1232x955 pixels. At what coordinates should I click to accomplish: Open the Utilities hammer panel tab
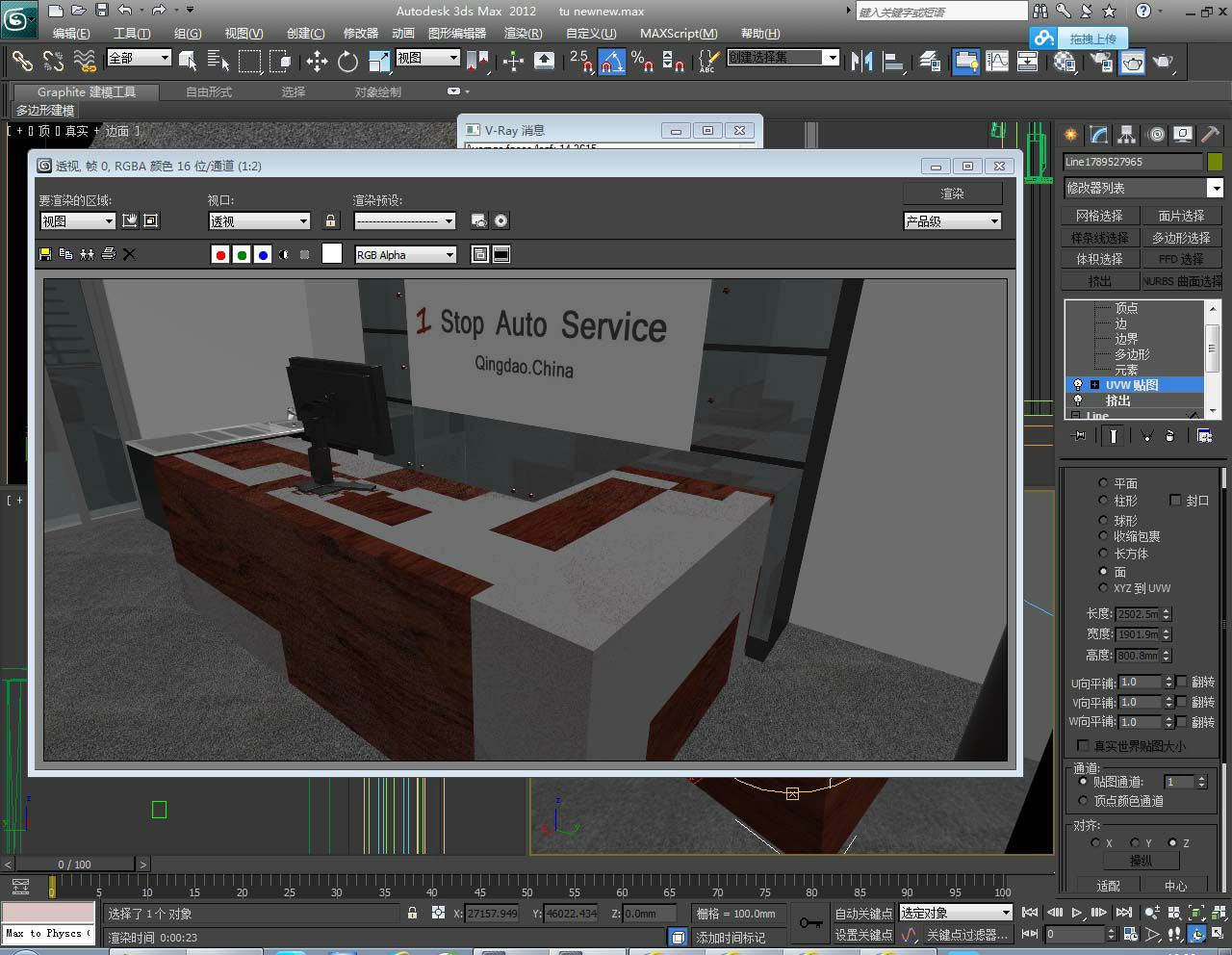pos(1211,135)
